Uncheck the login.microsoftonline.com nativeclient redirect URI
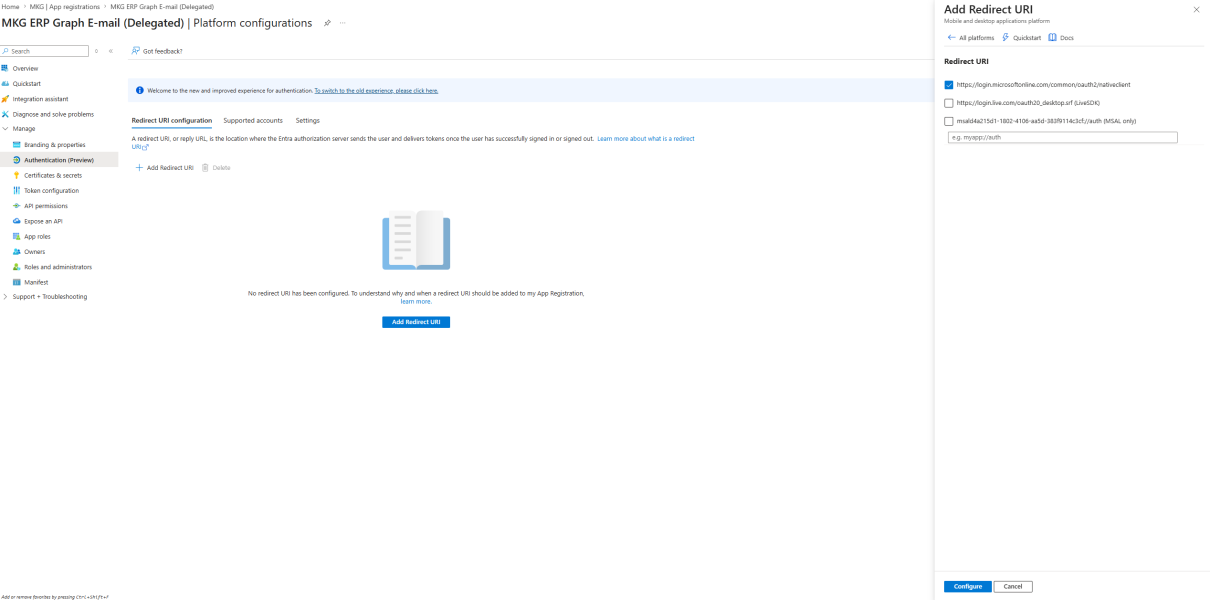The width and height of the screenshot is (1210, 600). pos(949,85)
